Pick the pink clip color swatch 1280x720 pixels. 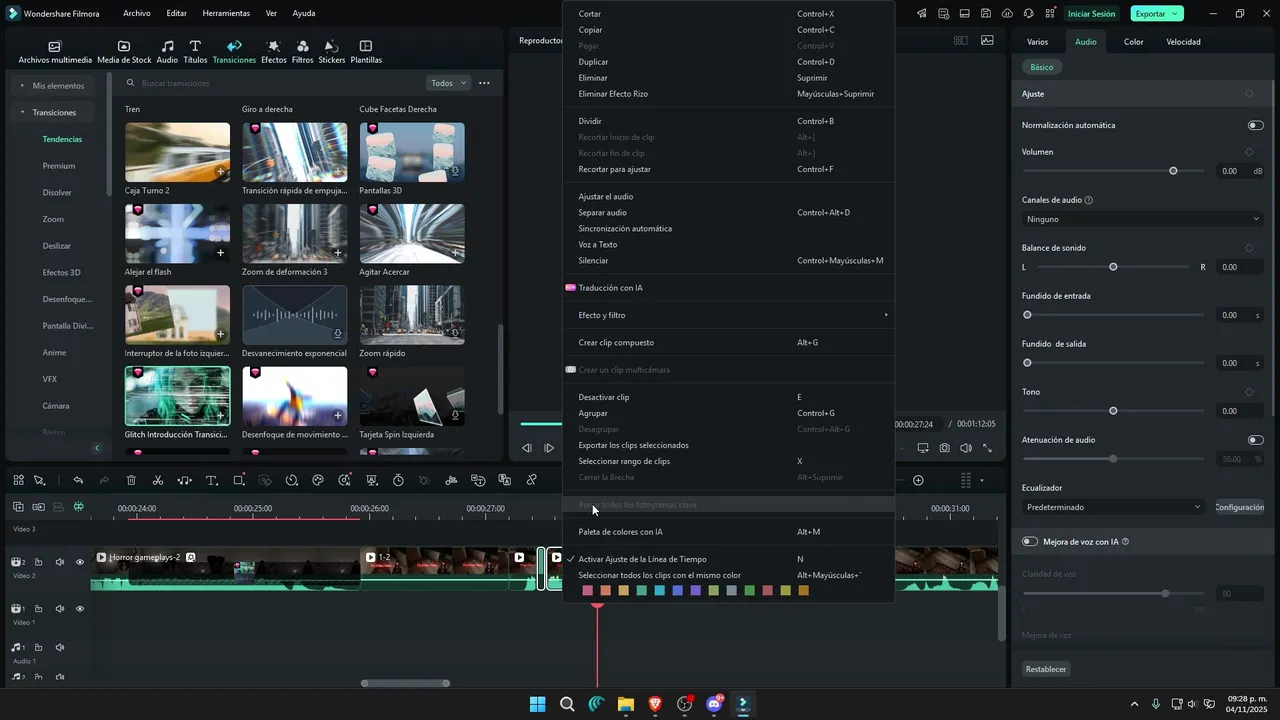[588, 590]
